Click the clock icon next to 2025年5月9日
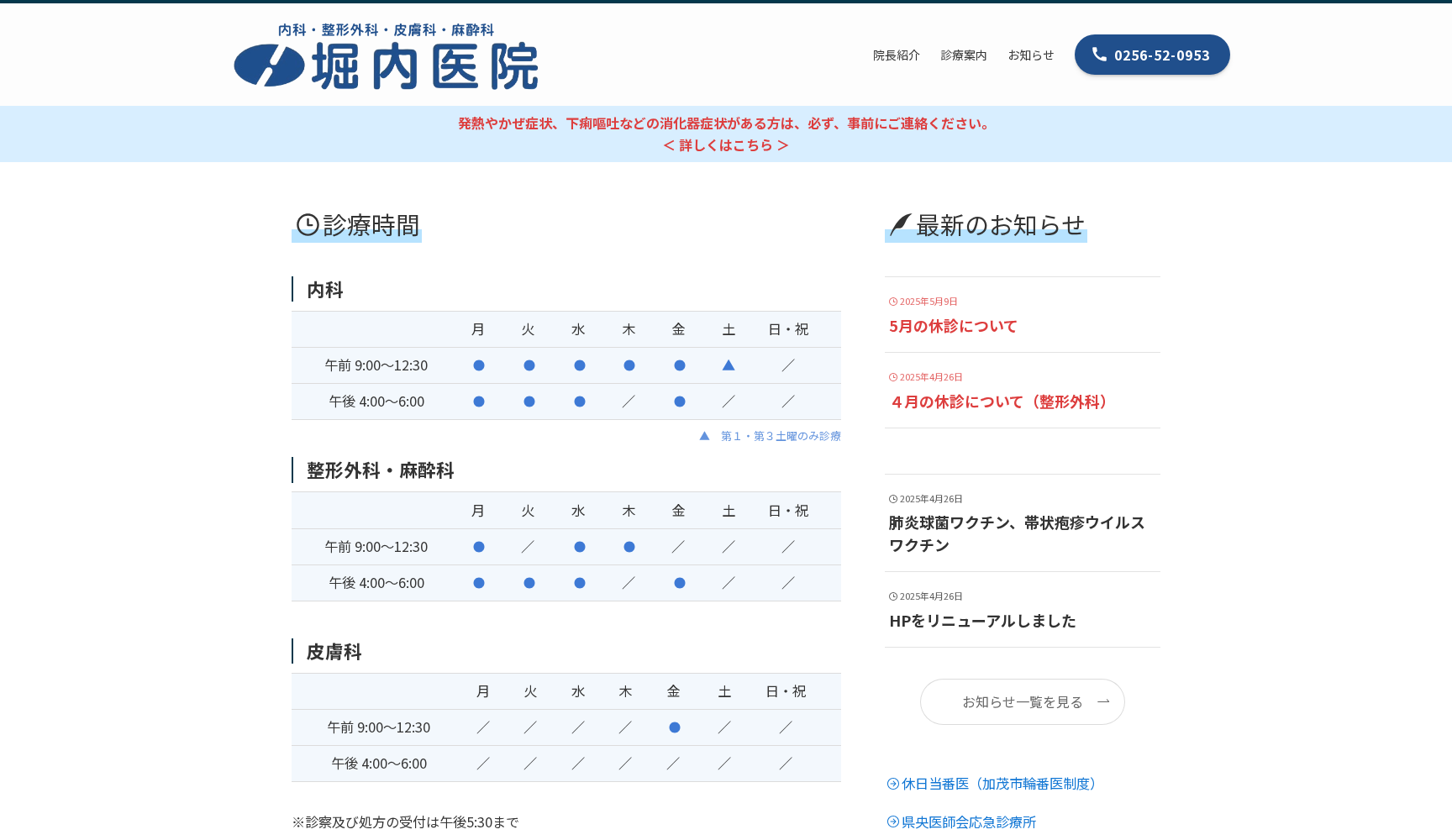The width and height of the screenshot is (1452, 840). point(892,301)
